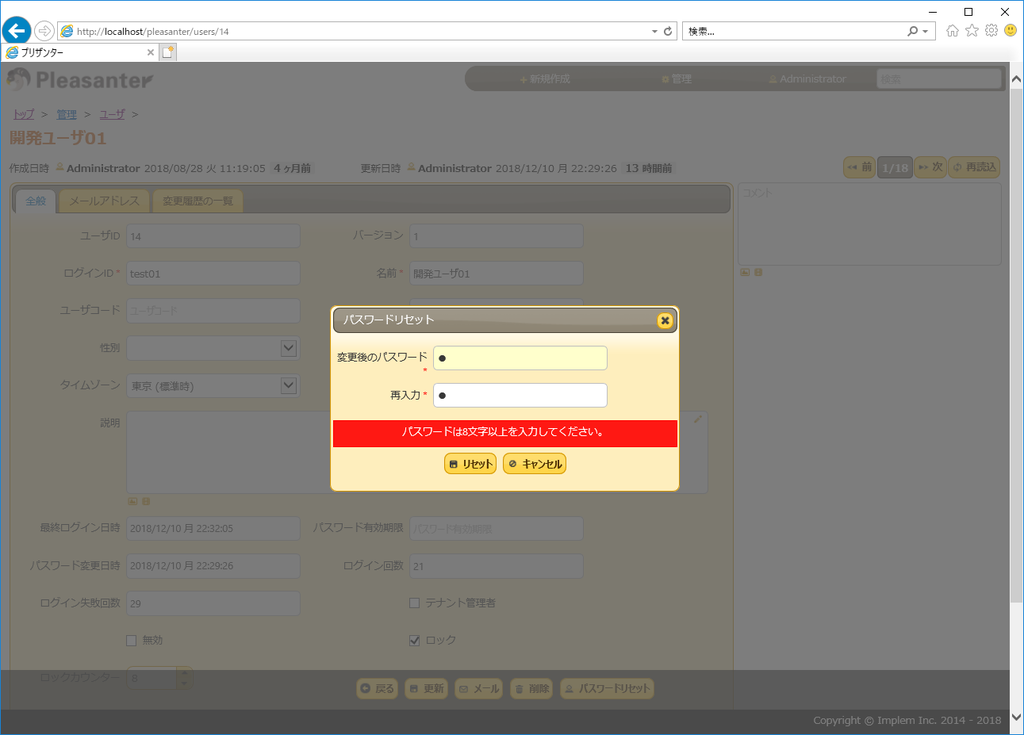Image resolution: width=1024 pixels, height=735 pixels.
Task: Click the image icon under the 説明 box
Action: point(133,501)
